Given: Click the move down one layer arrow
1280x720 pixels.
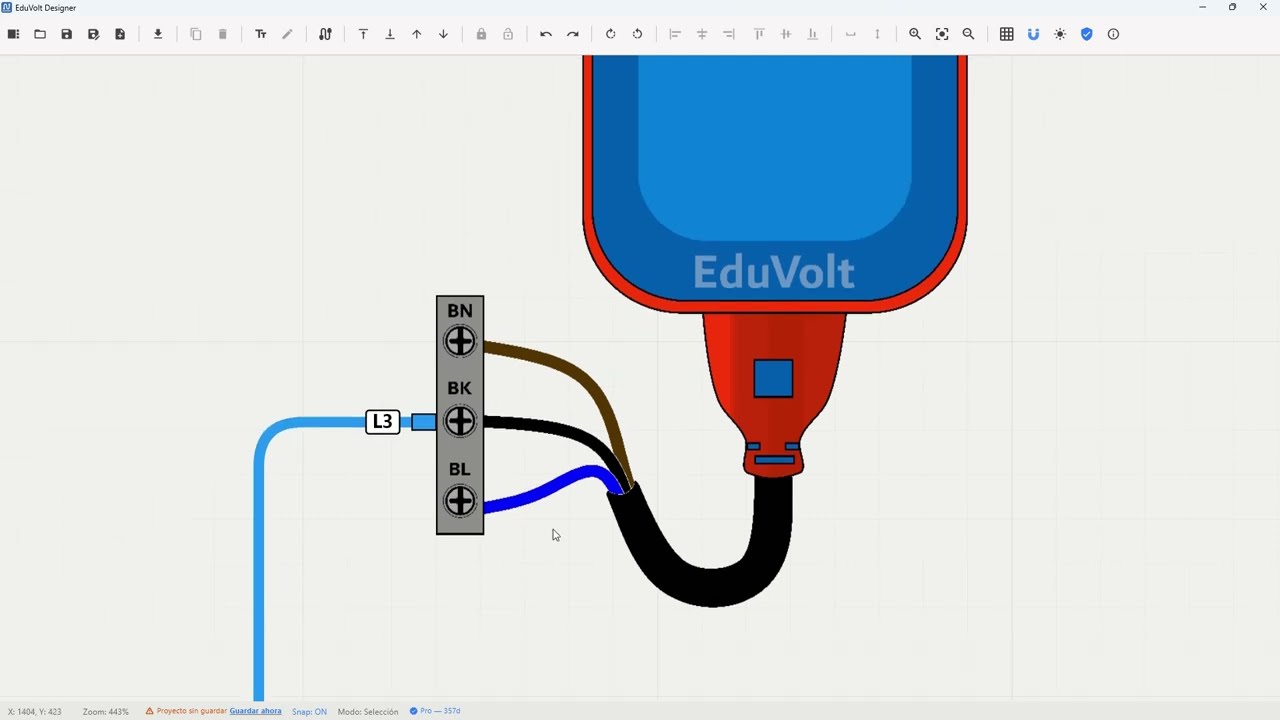Looking at the screenshot, I should pos(443,34).
